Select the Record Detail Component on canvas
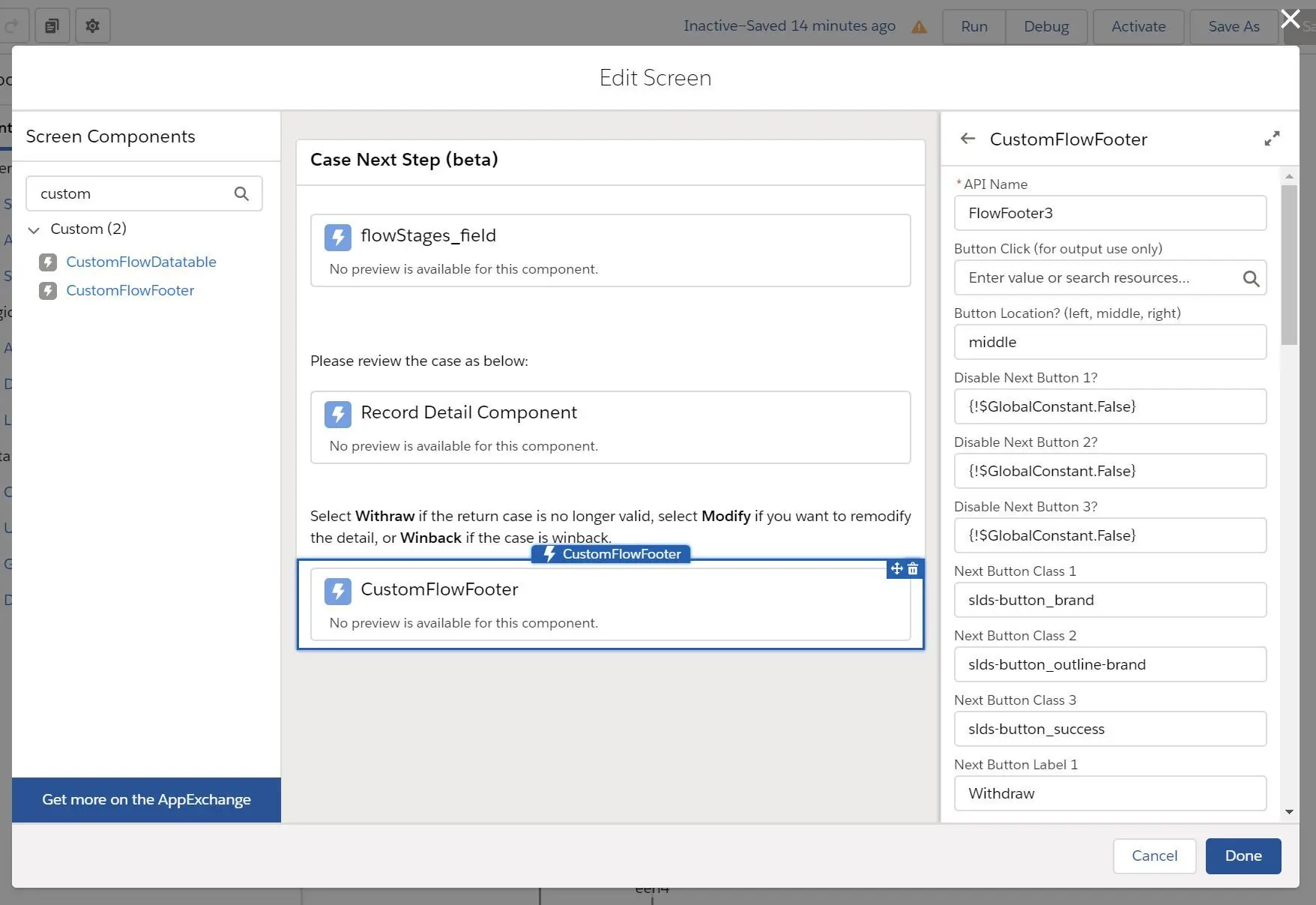Image resolution: width=1316 pixels, height=905 pixels. tap(610, 427)
